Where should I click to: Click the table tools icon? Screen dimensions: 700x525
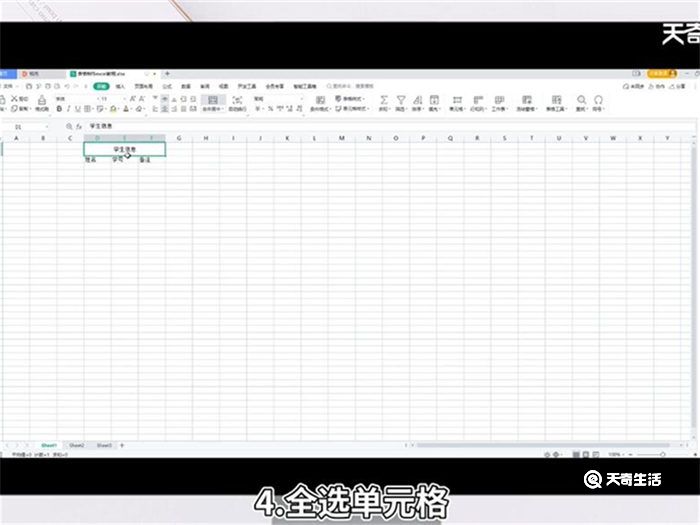click(556, 100)
